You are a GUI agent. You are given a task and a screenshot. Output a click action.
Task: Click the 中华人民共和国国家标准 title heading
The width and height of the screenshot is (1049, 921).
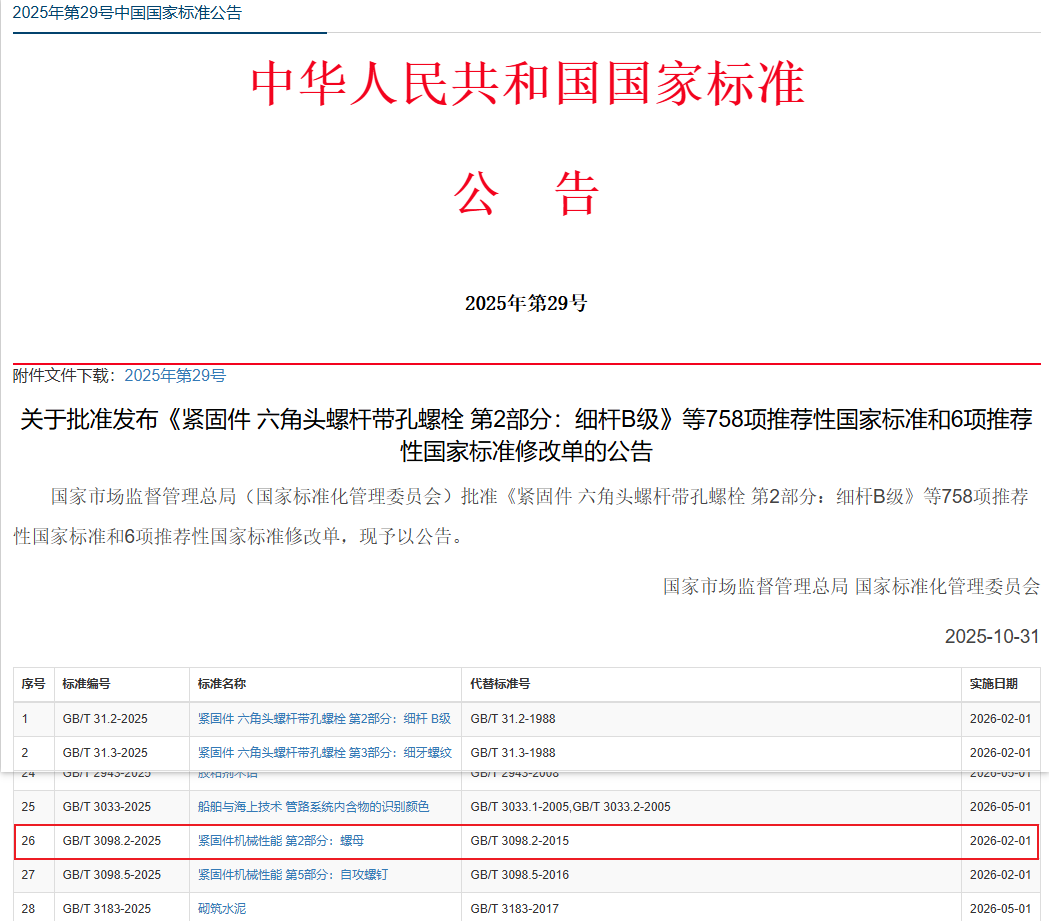click(x=524, y=87)
